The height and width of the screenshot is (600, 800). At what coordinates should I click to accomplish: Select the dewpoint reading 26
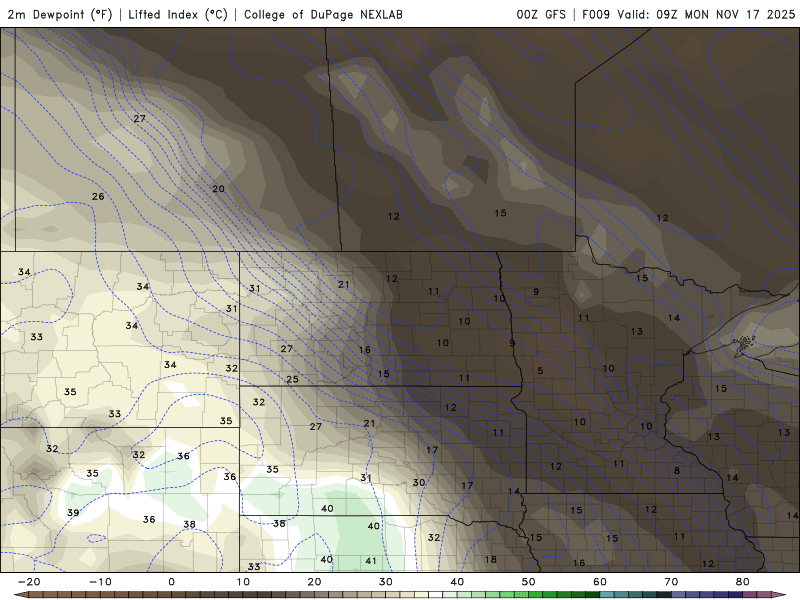point(98,196)
